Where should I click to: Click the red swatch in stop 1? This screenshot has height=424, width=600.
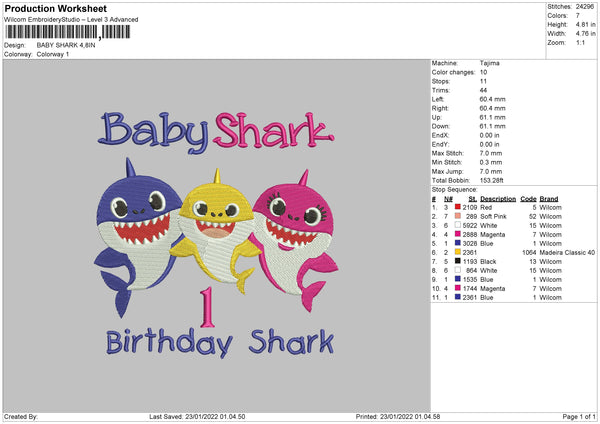pyautogui.click(x=458, y=207)
